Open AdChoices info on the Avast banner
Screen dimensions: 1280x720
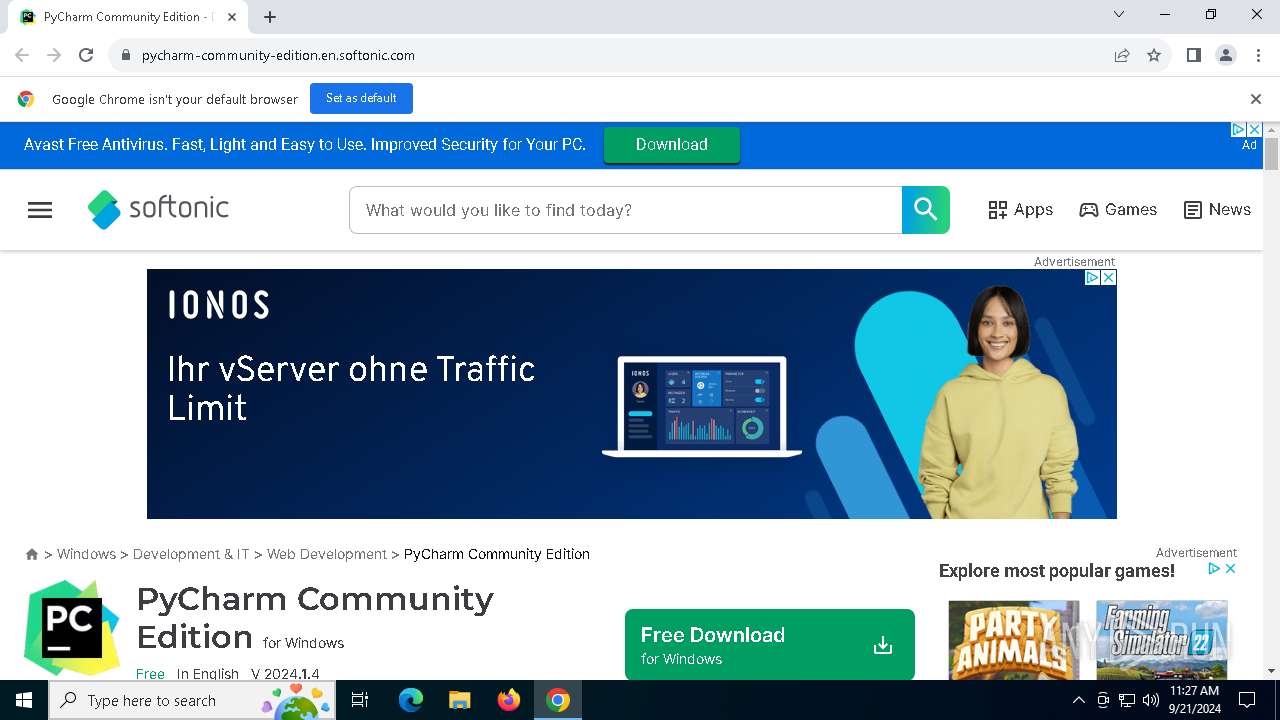1238,130
